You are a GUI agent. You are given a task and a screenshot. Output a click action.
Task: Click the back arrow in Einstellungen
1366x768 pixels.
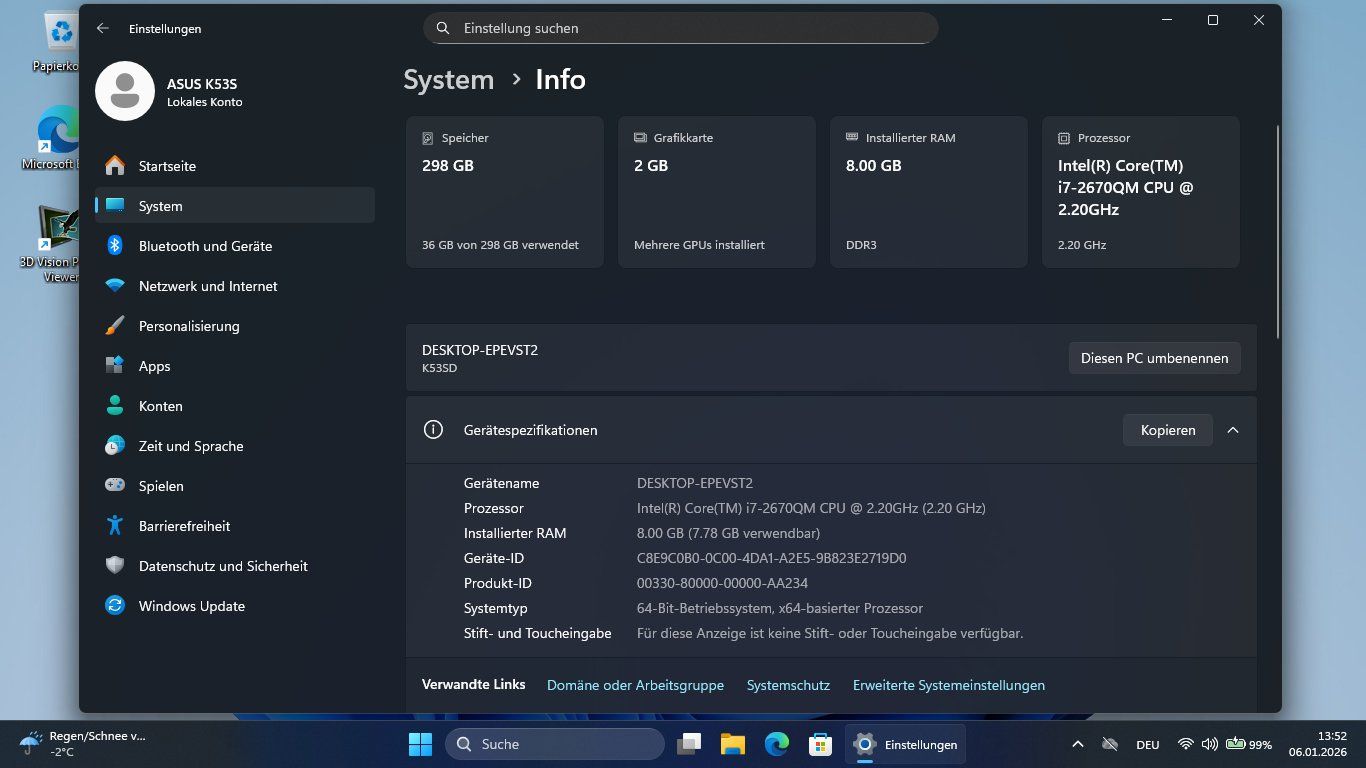(102, 29)
